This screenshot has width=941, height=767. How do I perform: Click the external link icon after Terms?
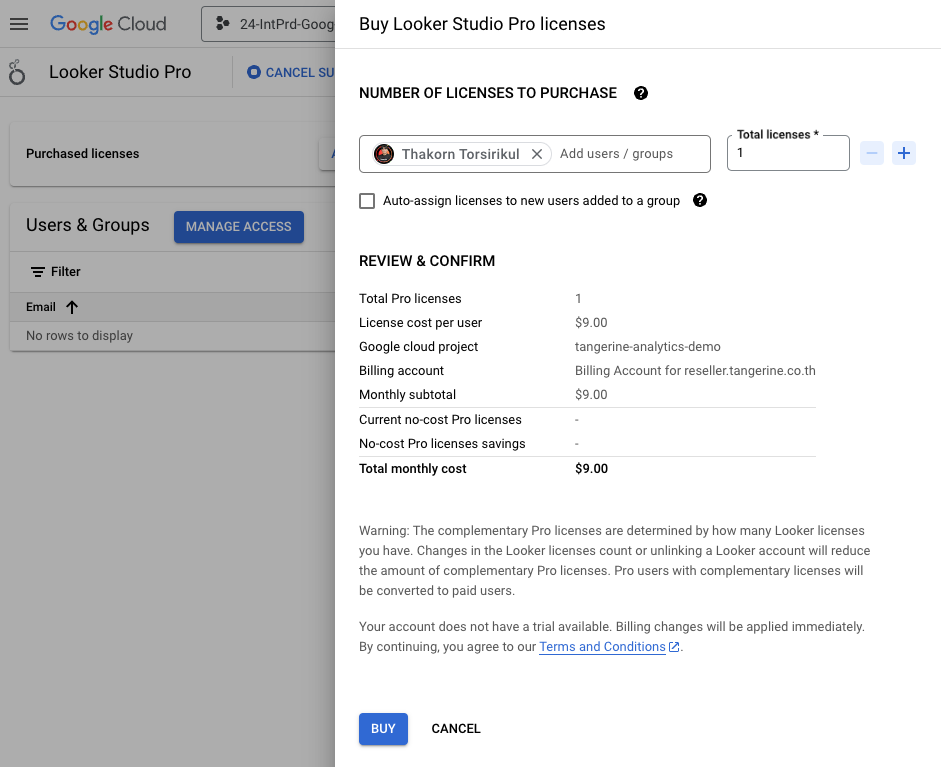click(674, 647)
